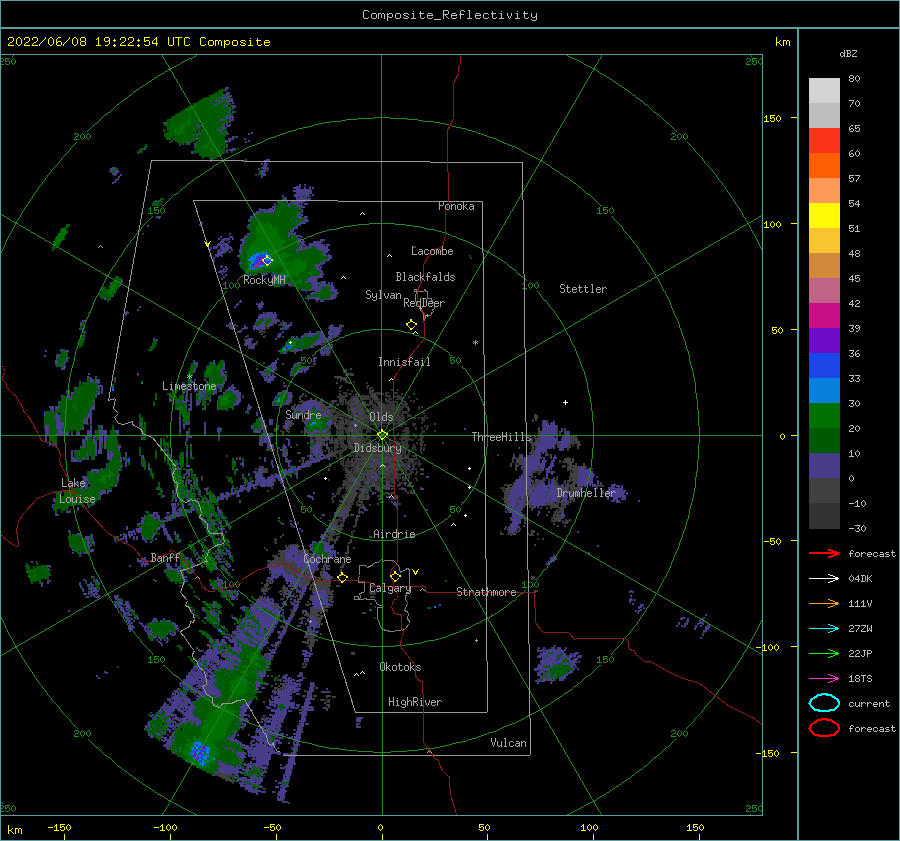Click the yellow diamond marker below RedDeer
This screenshot has height=841, width=900.
[x=411, y=325]
